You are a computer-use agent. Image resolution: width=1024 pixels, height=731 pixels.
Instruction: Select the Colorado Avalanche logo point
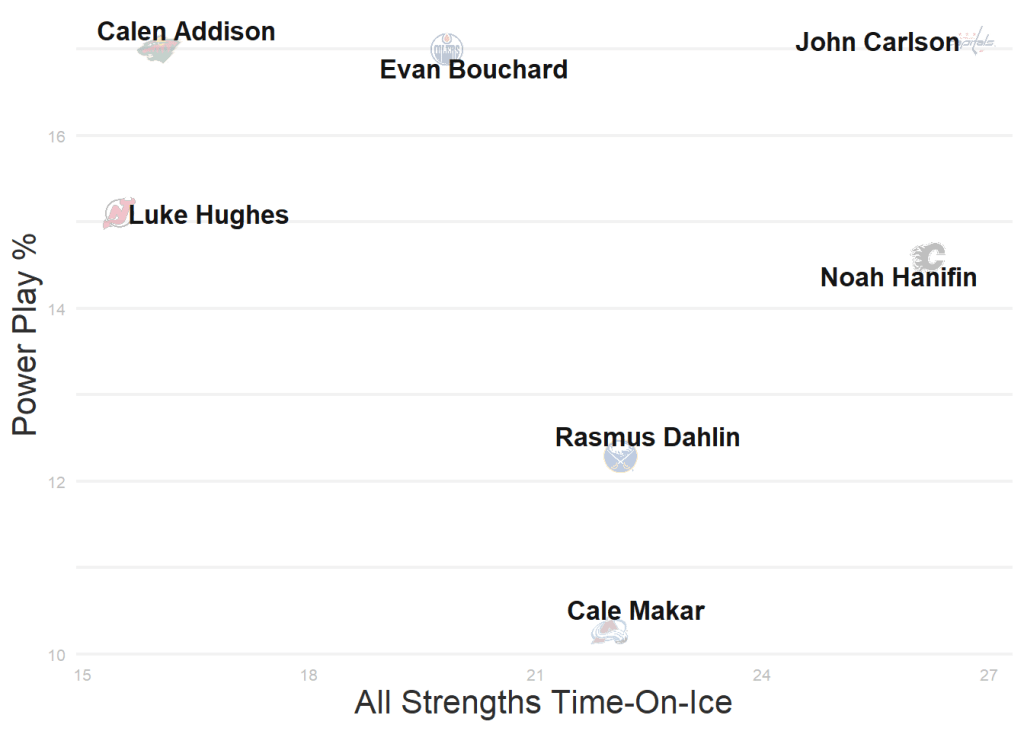tap(608, 631)
